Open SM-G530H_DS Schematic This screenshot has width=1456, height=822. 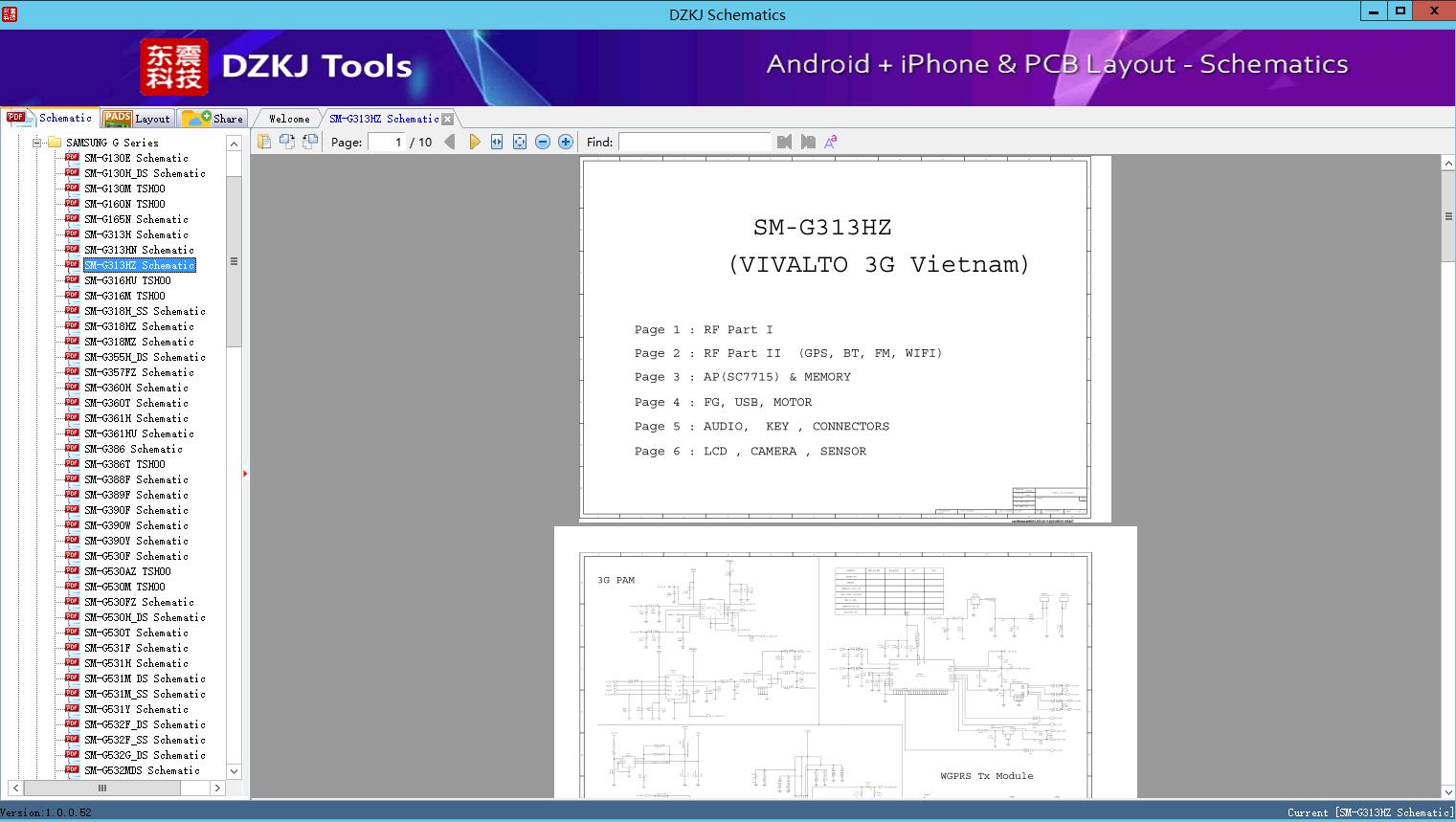click(x=145, y=617)
